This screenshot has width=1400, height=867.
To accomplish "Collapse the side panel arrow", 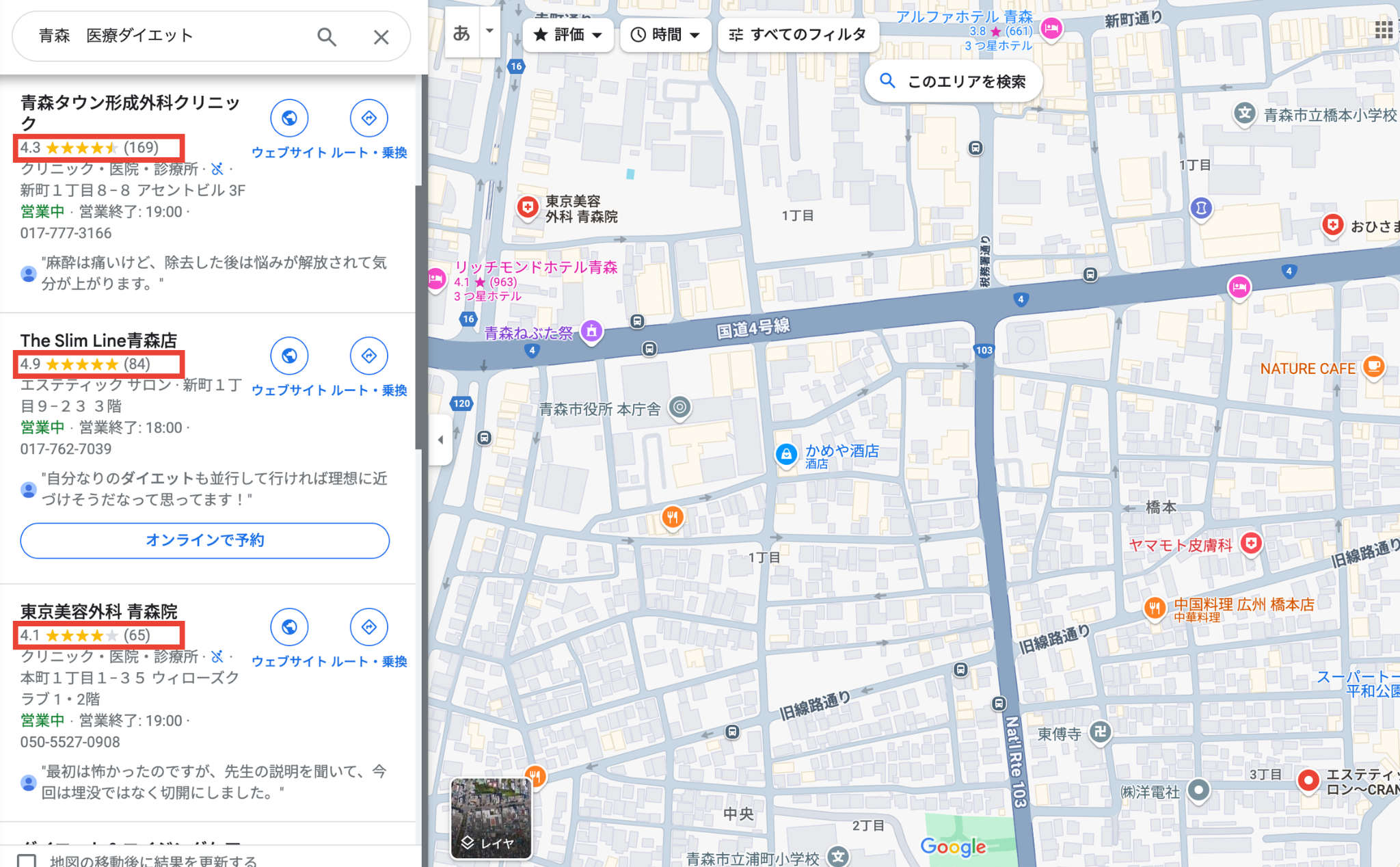I will 440,440.
